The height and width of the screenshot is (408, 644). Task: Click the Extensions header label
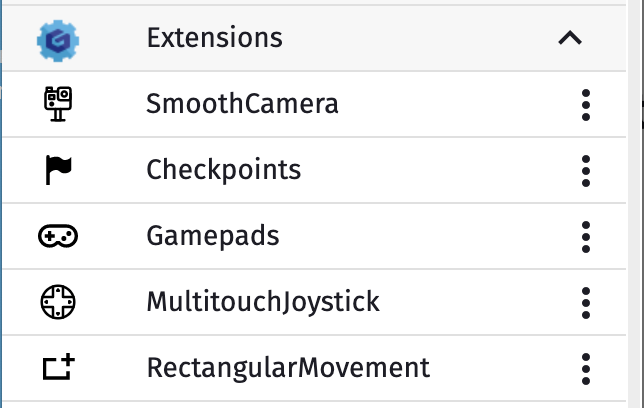tap(214, 38)
